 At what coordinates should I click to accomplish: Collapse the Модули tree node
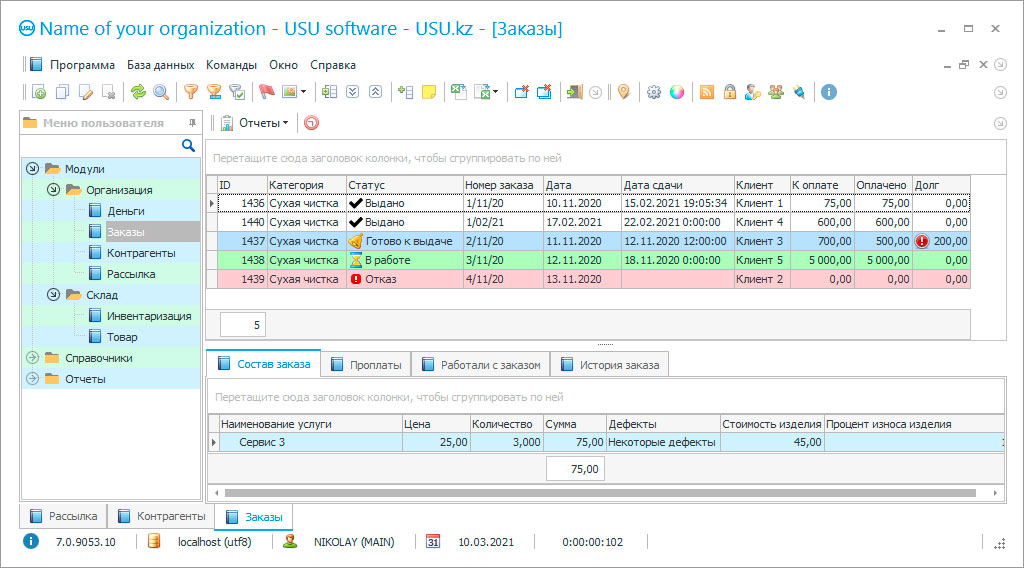pyautogui.click(x=33, y=168)
